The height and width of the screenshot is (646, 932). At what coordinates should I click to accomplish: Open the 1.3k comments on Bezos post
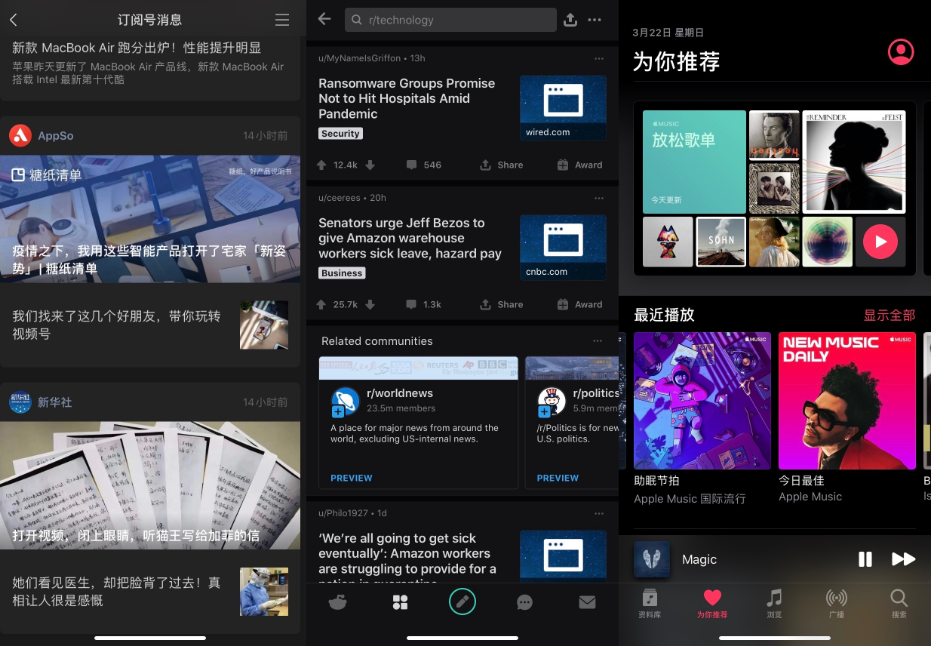(424, 304)
